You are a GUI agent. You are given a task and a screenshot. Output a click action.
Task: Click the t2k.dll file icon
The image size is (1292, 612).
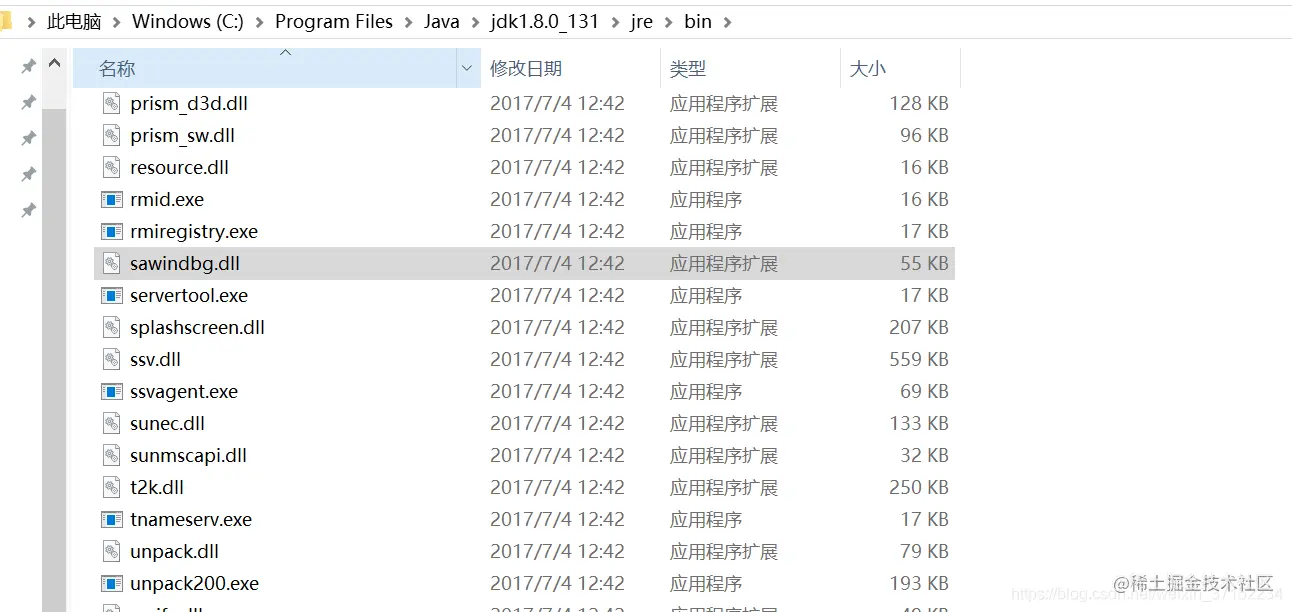pyautogui.click(x=112, y=487)
